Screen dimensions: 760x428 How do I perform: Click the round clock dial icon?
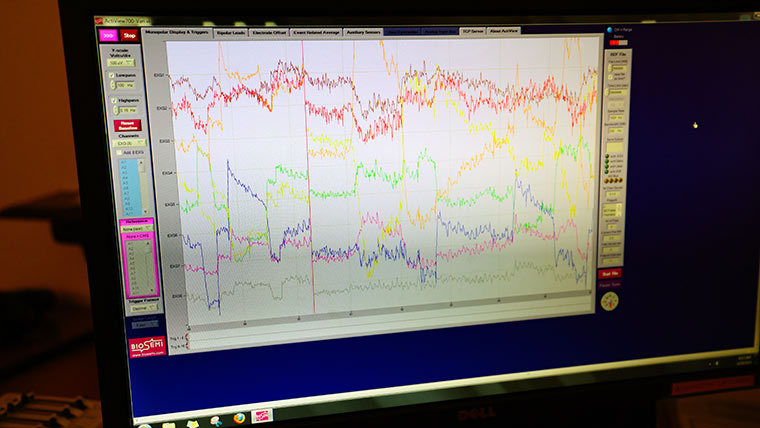coord(609,300)
